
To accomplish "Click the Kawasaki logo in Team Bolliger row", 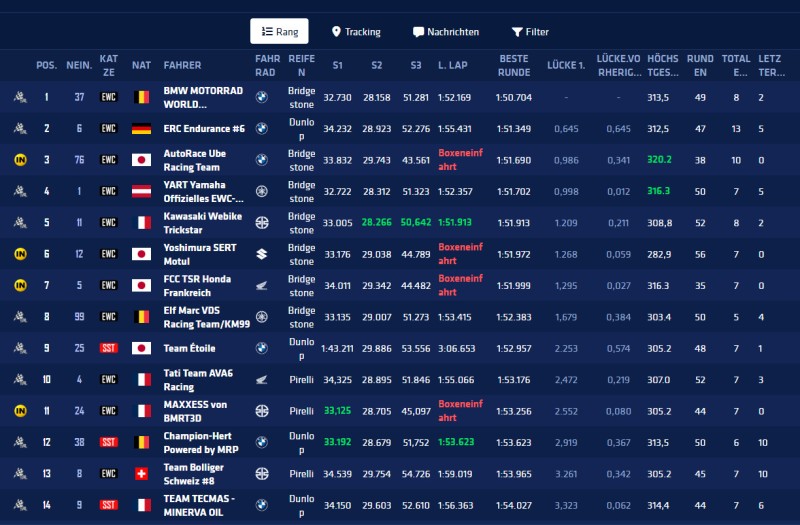I will click(x=262, y=473).
